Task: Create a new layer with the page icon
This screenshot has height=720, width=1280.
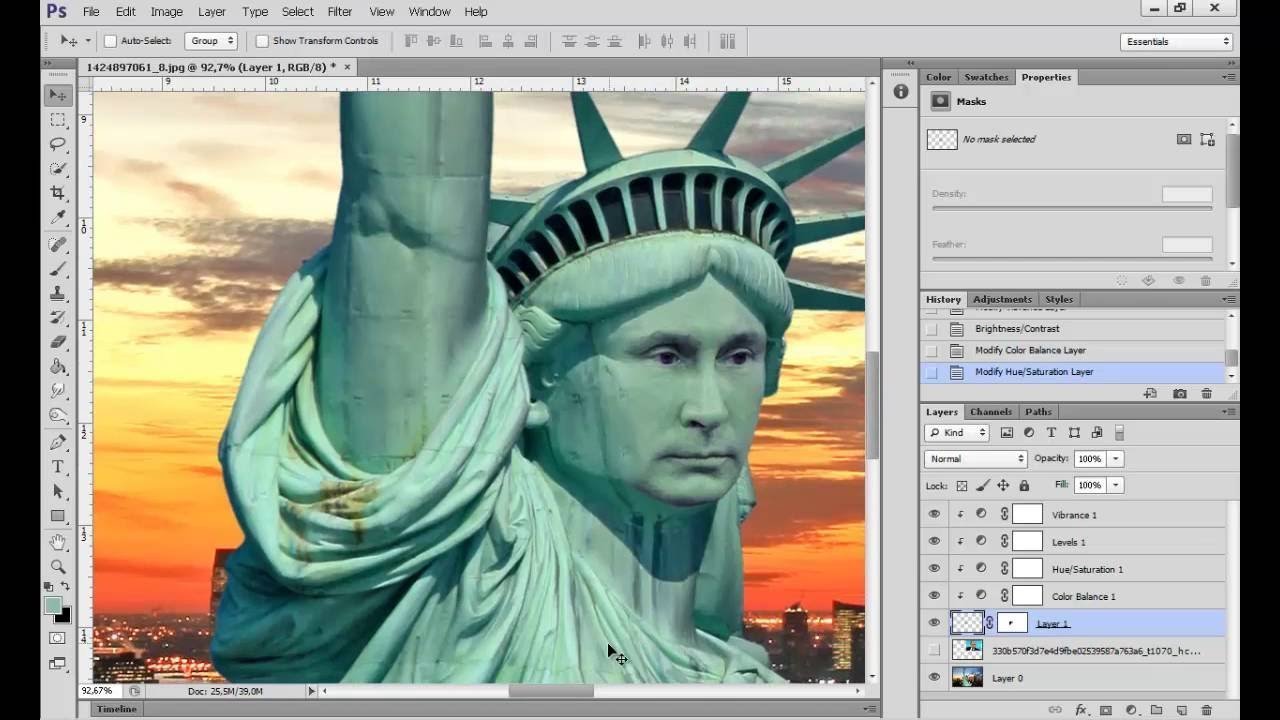Action: (x=1181, y=710)
